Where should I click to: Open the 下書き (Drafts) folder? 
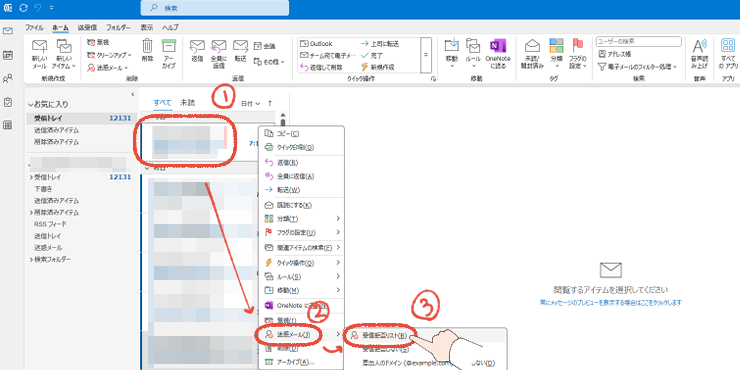tap(43, 189)
